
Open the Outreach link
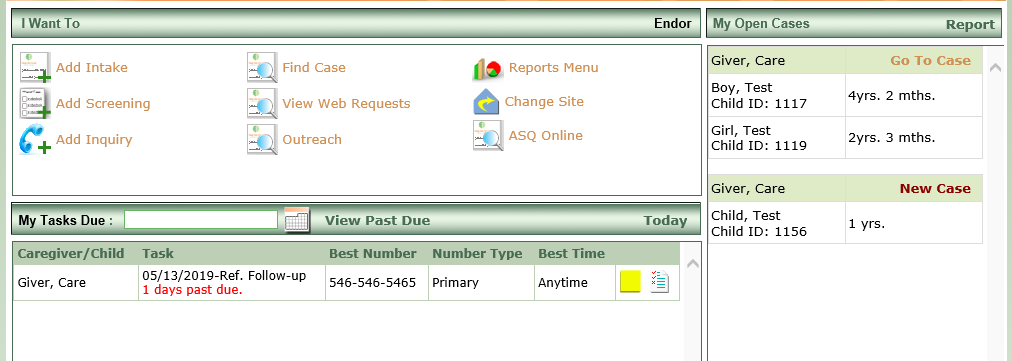click(312, 139)
